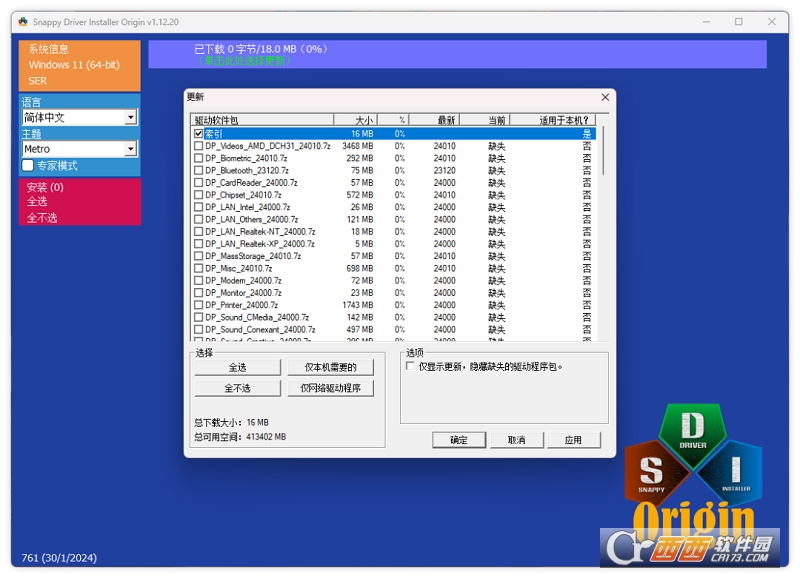Click the download progress bar banner
Viewport: 800px width, 578px height.
(457, 54)
